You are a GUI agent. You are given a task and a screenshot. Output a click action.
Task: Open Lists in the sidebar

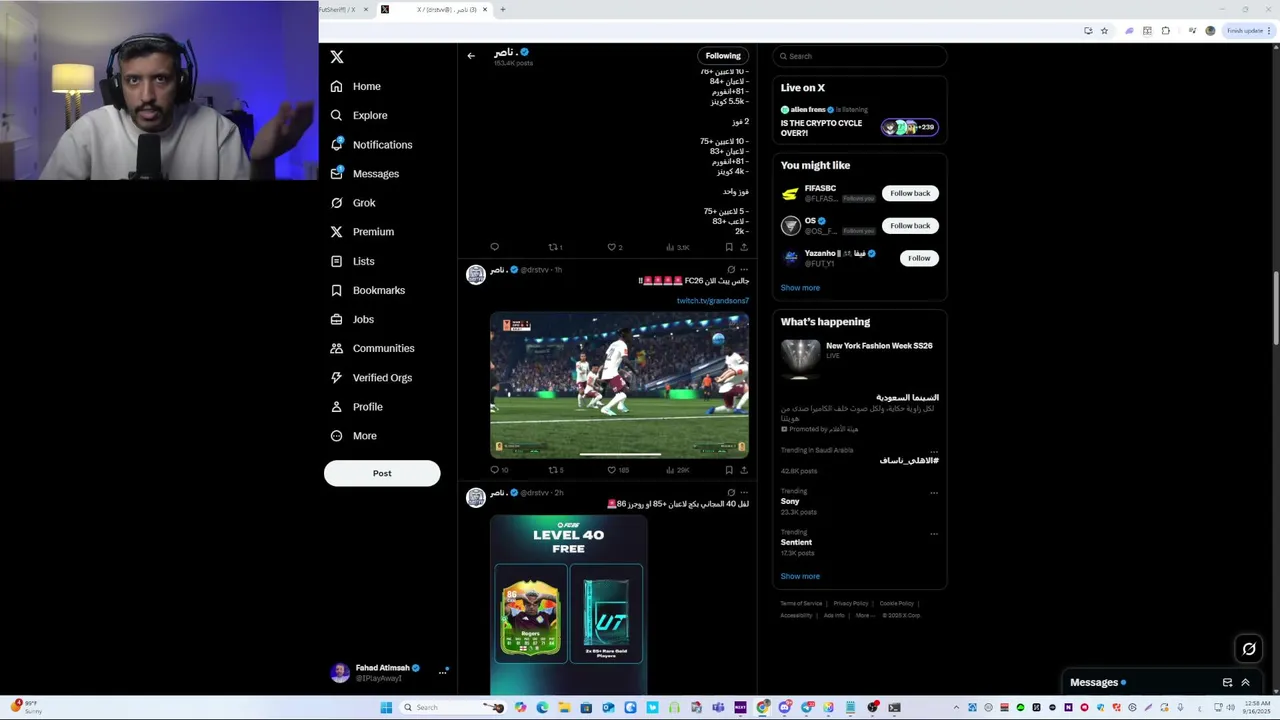coord(352,261)
